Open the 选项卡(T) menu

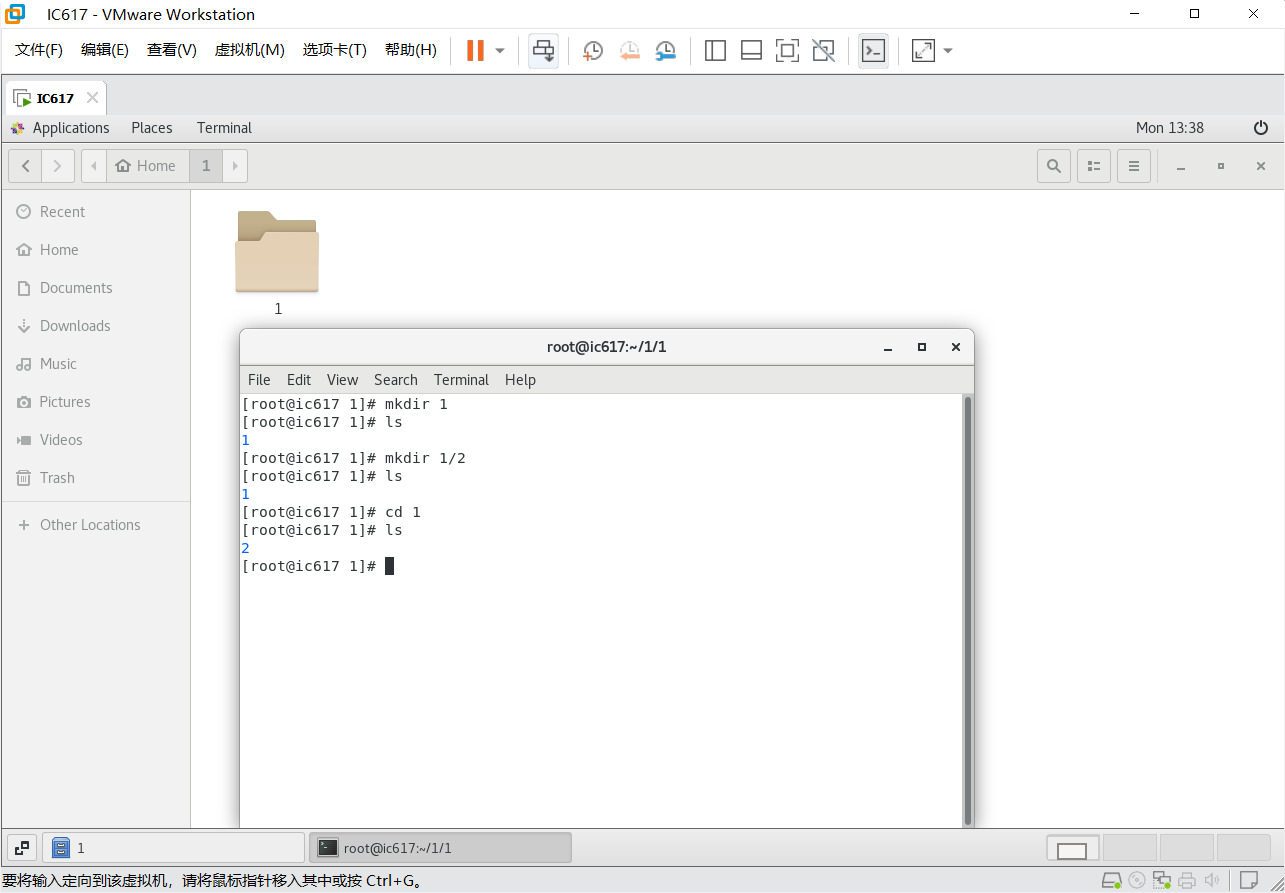335,50
